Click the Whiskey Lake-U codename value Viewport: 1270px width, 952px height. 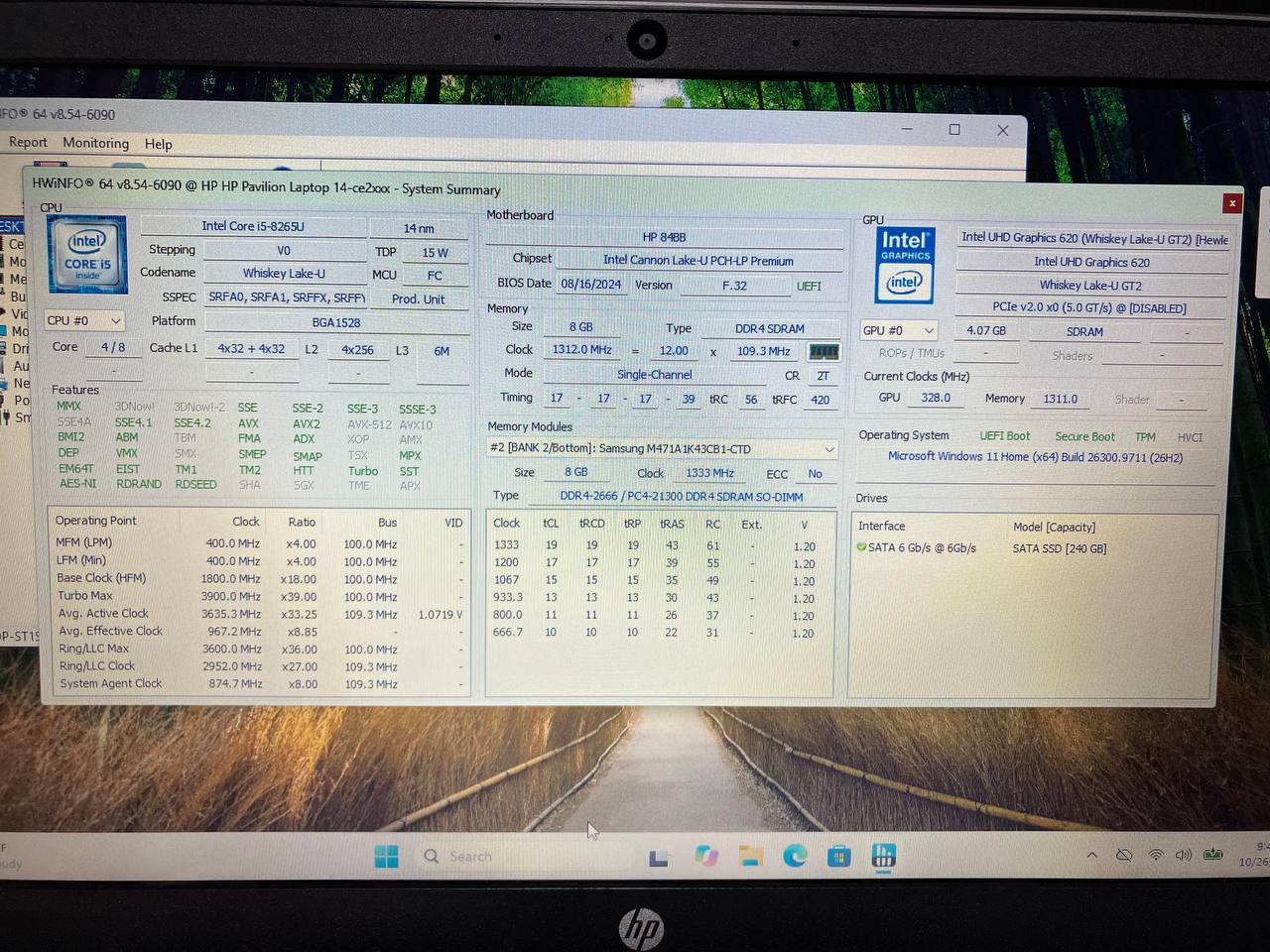click(284, 273)
